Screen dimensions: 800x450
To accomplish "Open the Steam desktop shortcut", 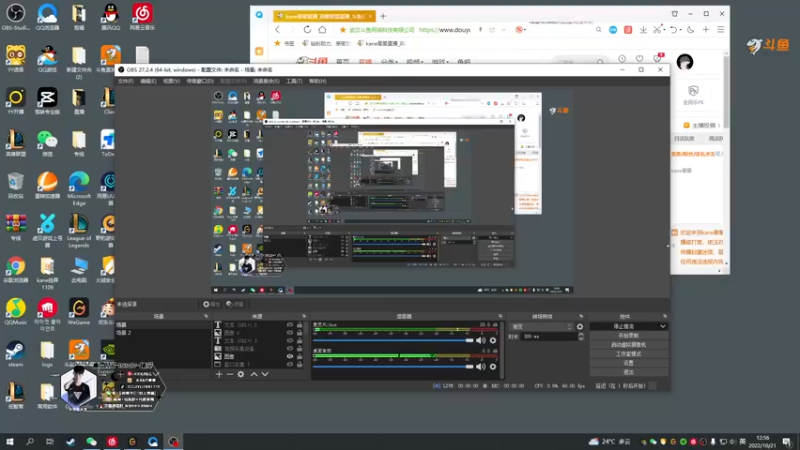I will coord(15,354).
